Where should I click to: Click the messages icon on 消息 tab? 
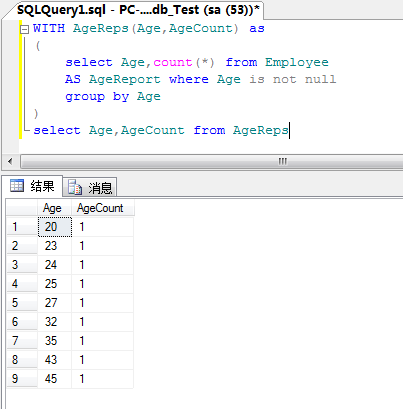pyautogui.click(x=75, y=187)
